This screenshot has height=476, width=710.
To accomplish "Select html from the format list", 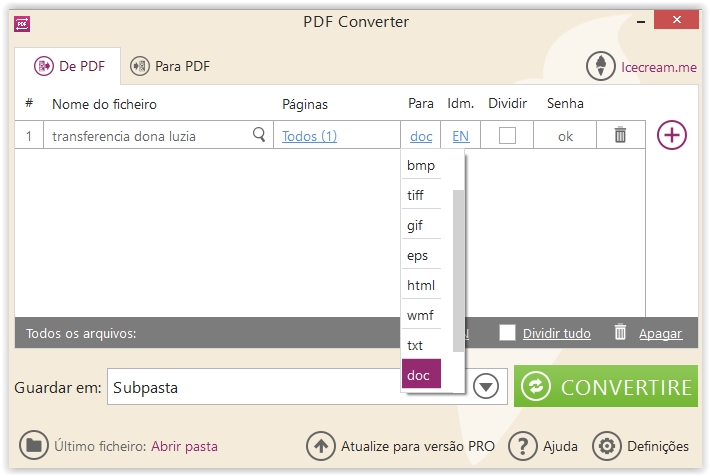I will tap(421, 285).
